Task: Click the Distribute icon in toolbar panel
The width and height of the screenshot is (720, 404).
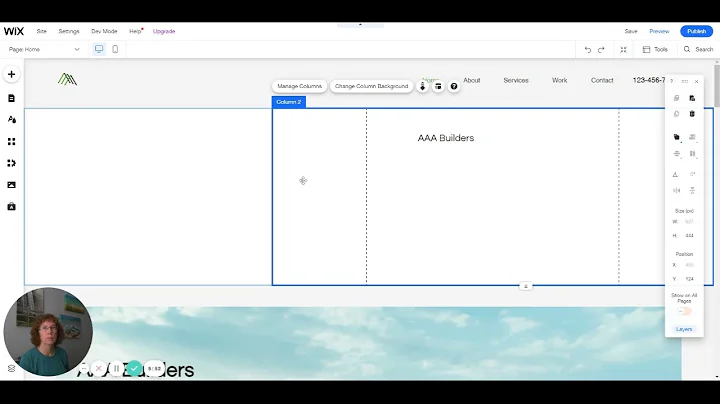Action: pos(676,154)
